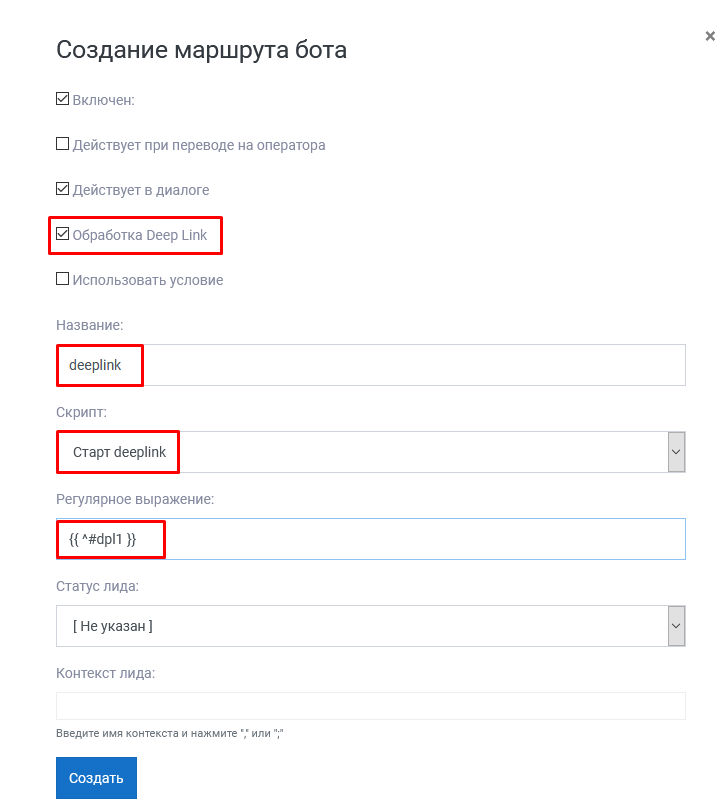Enable Действует при переводе на оператора checkbox
This screenshot has height=809, width=728.
(x=62, y=144)
